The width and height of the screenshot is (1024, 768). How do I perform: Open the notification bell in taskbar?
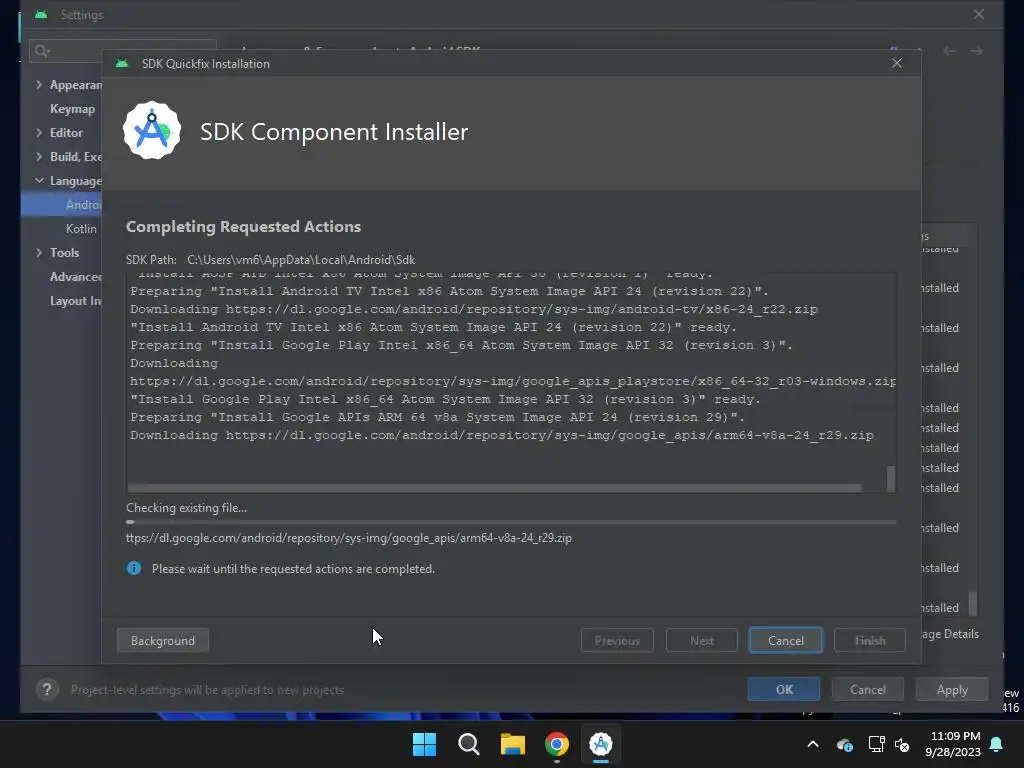tap(997, 744)
